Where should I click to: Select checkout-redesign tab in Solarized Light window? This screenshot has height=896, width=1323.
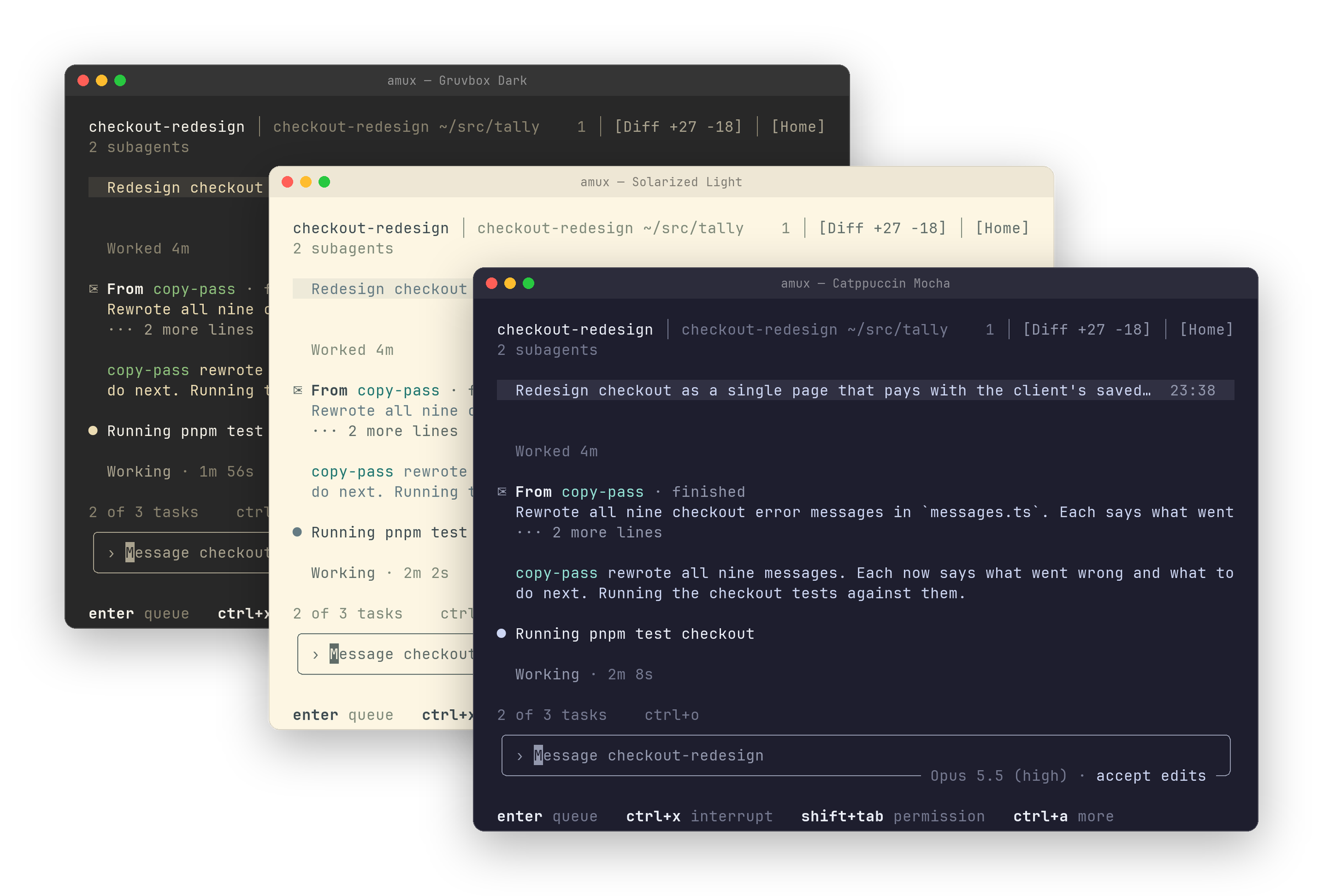point(370,228)
